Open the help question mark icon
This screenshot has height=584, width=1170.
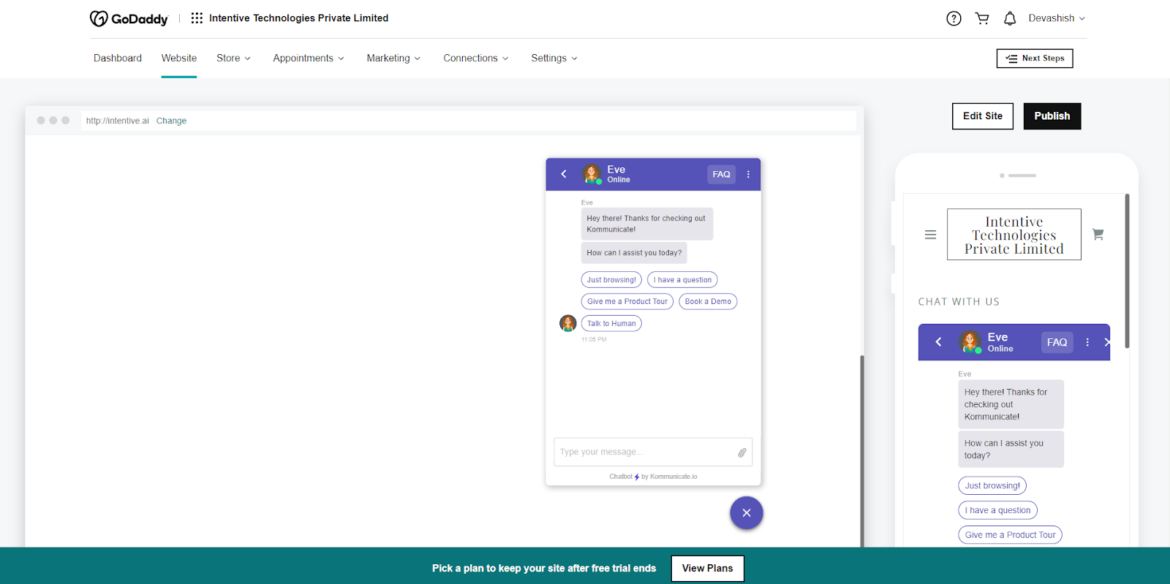[x=953, y=17]
